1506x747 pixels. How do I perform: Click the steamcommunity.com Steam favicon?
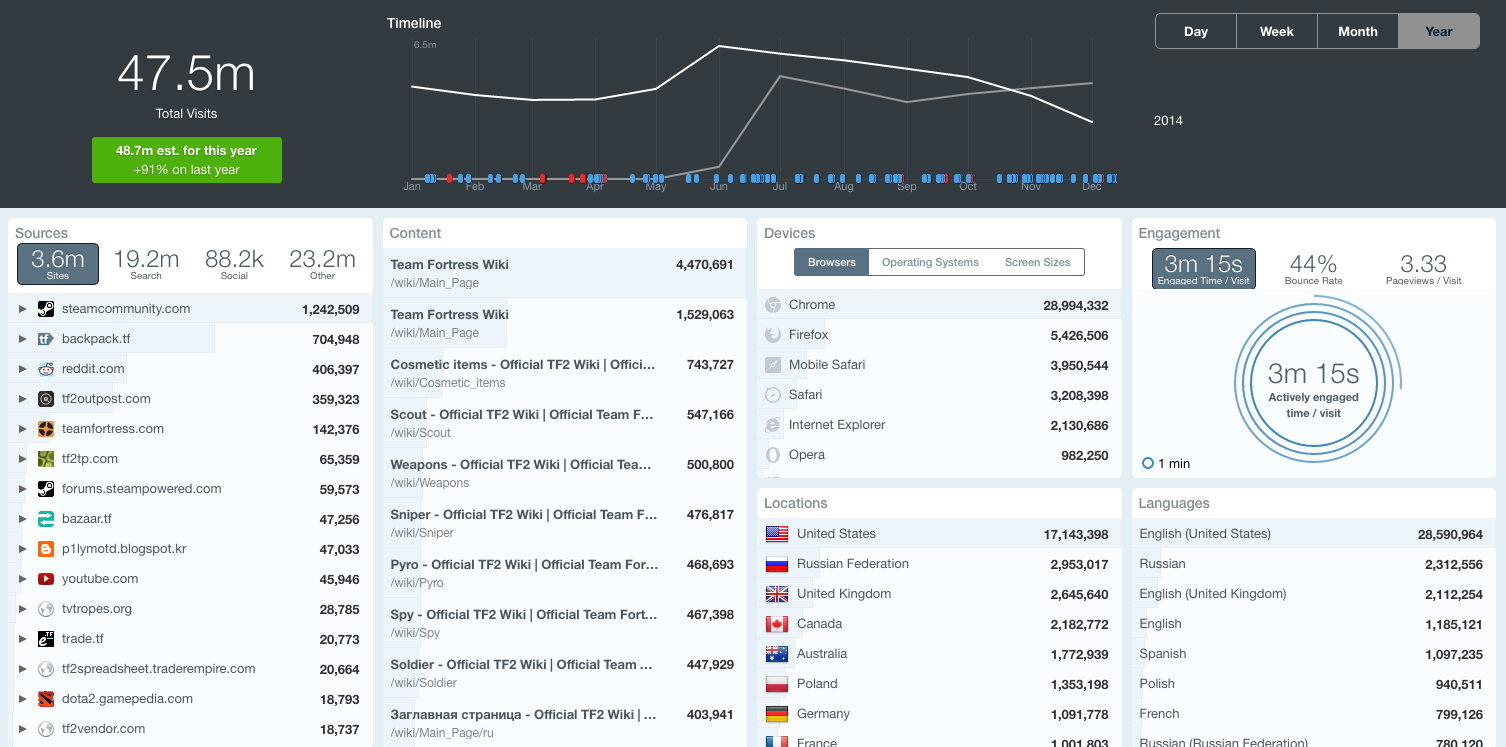[46, 309]
